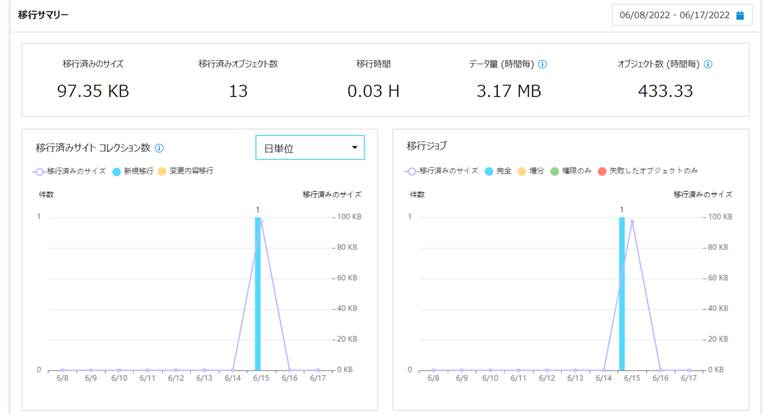Open the calendar icon in date range field
Viewport: 765px width, 415px height.
tap(740, 16)
